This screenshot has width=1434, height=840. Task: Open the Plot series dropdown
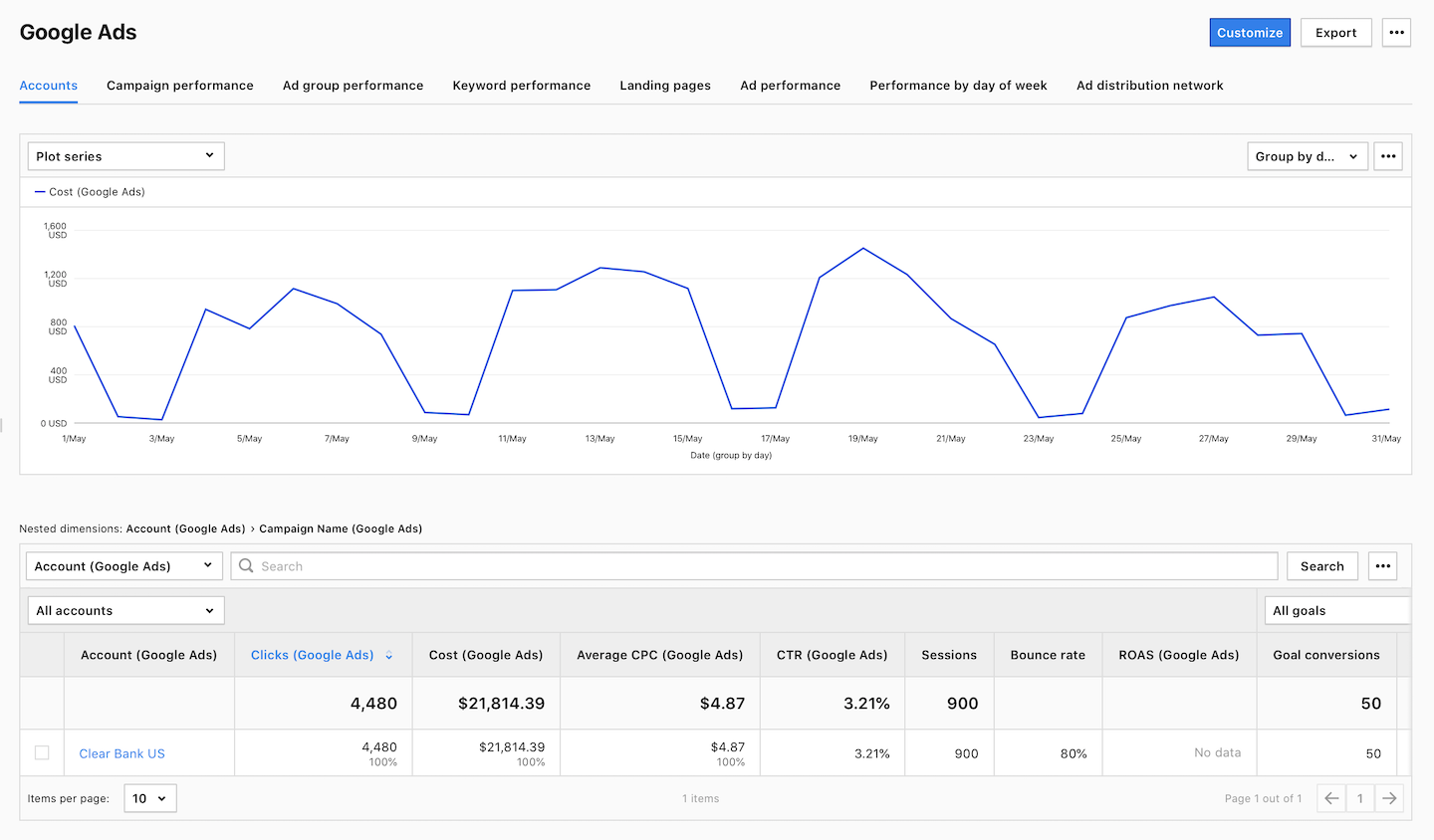pyautogui.click(x=125, y=156)
